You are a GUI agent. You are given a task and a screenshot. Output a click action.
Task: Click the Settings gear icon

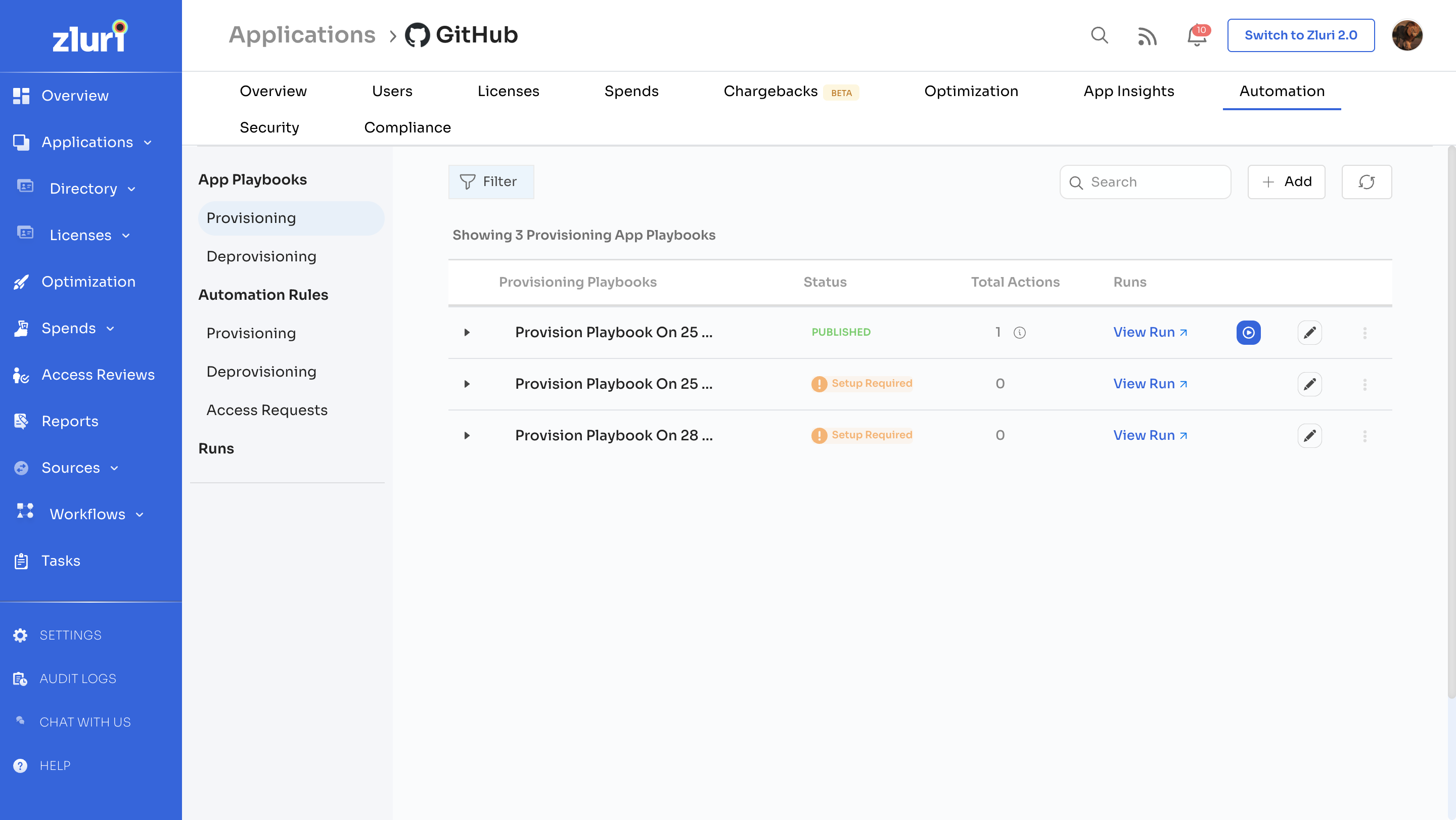(20, 635)
